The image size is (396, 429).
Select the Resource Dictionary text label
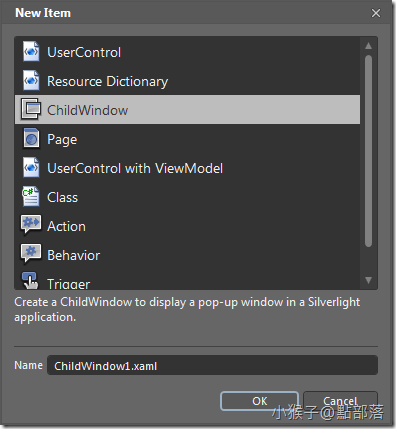(x=107, y=82)
